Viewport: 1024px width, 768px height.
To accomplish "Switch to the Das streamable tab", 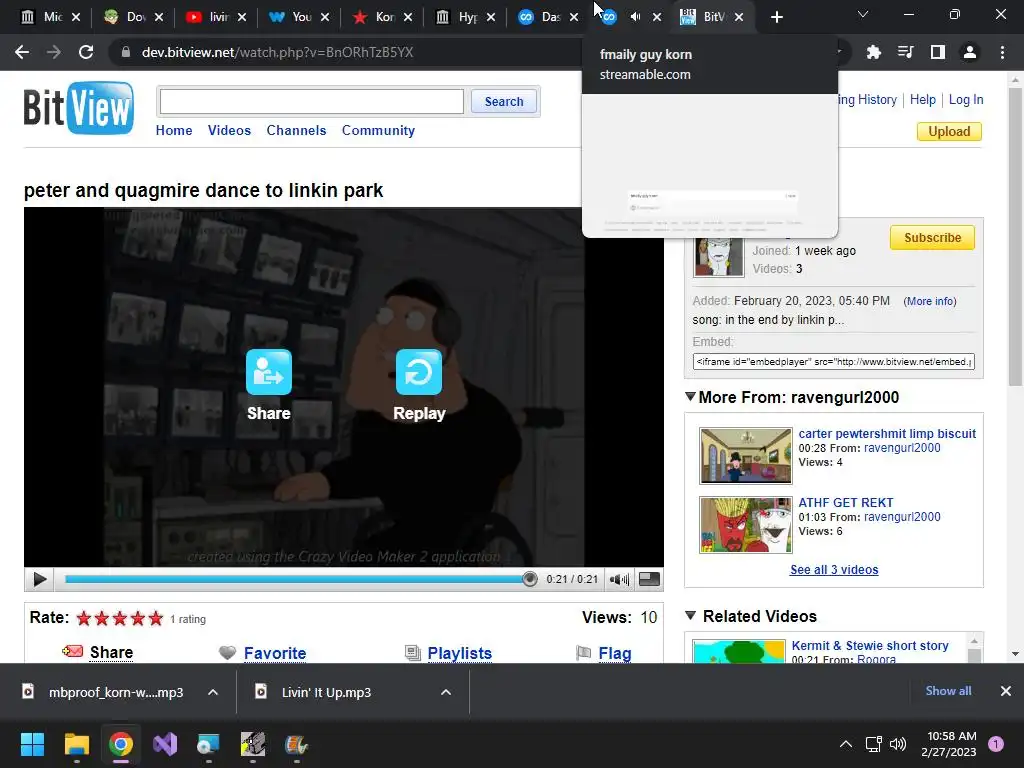I will 549,17.
